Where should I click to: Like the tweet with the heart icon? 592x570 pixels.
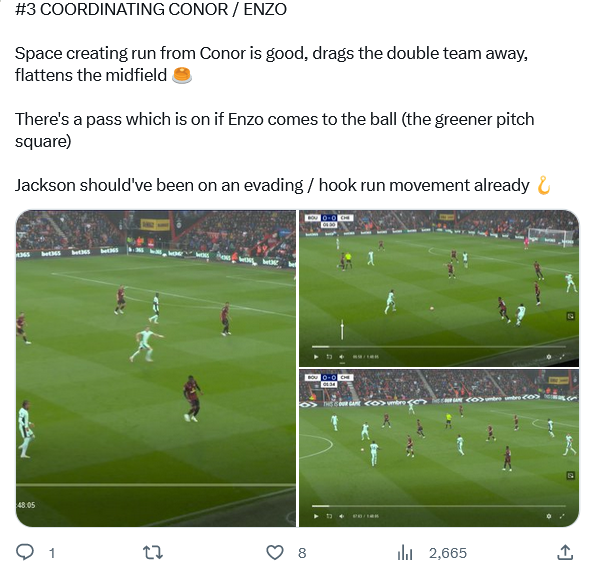275,553
